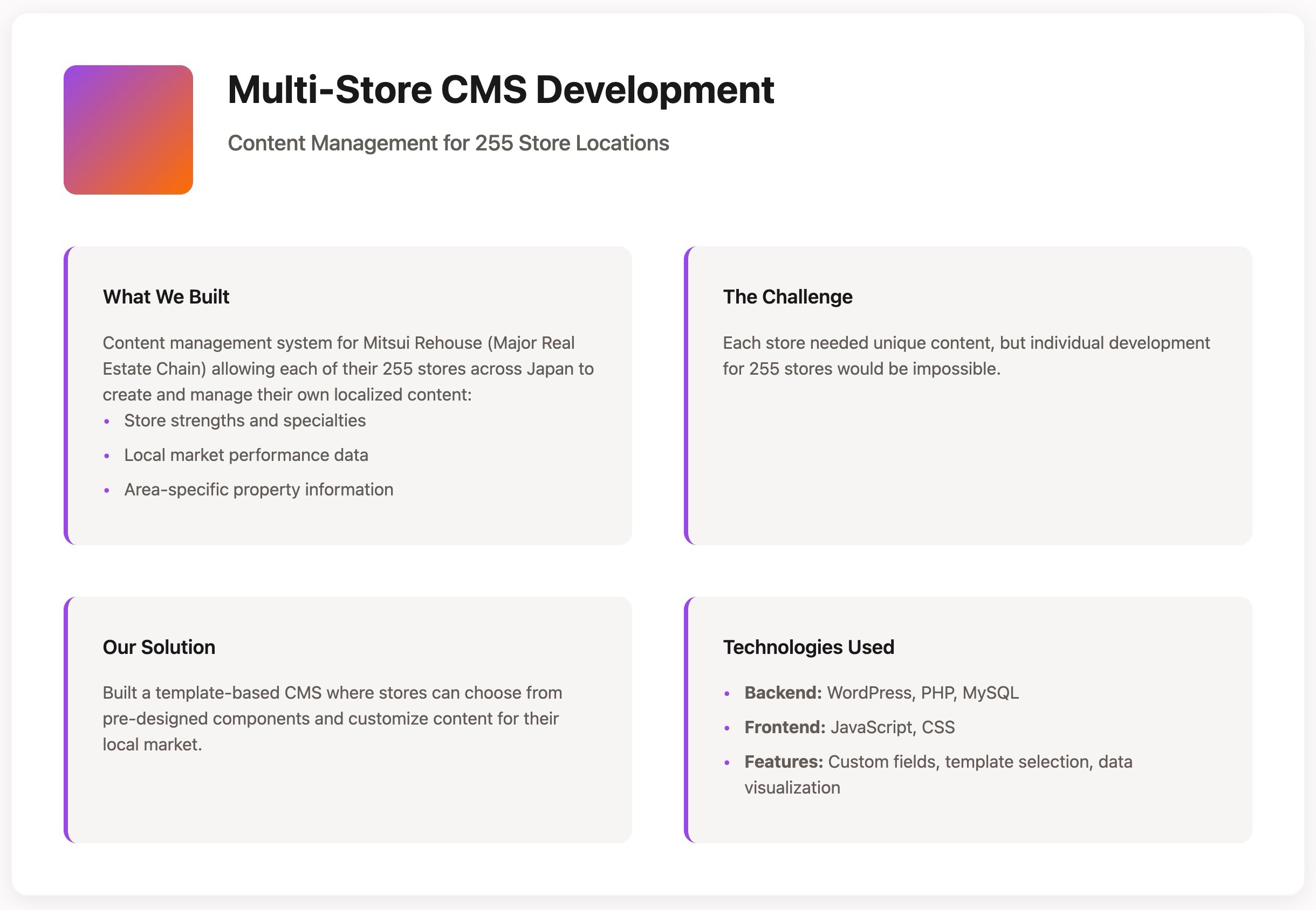Image resolution: width=1316 pixels, height=910 pixels.
Task: Click the purple bullet beside Store strengths
Action: pyautogui.click(x=107, y=422)
